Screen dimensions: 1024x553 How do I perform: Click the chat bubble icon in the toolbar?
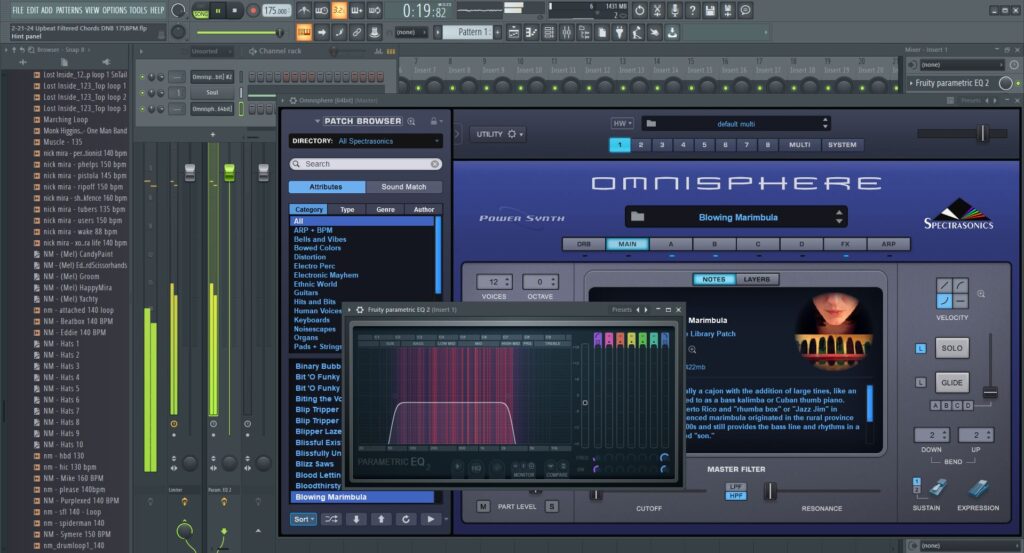745,10
